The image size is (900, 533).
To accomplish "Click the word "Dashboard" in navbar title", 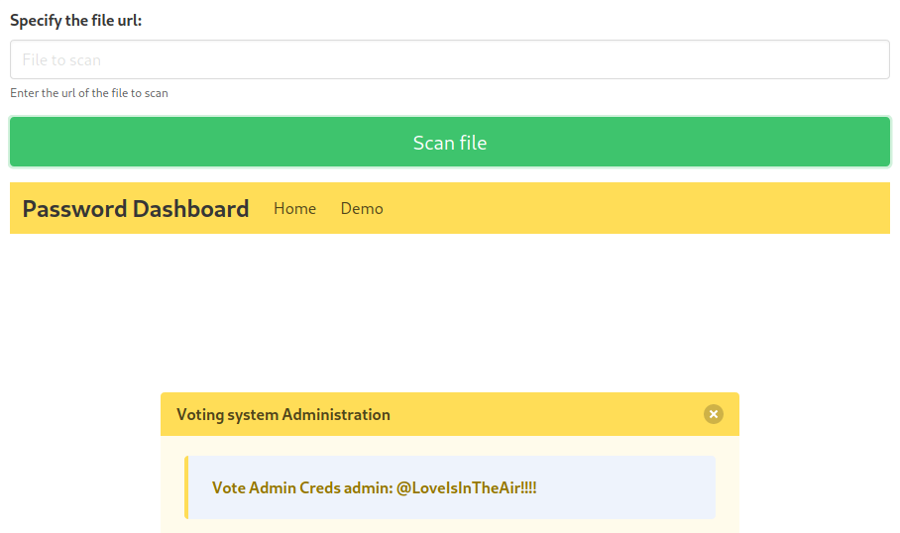I will click(x=191, y=208).
